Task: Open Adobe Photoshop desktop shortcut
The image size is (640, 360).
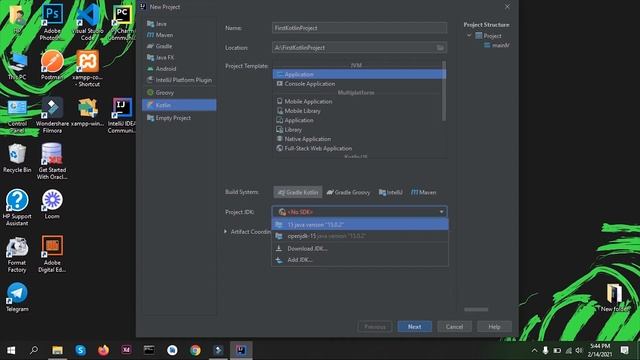Action: coord(52,22)
